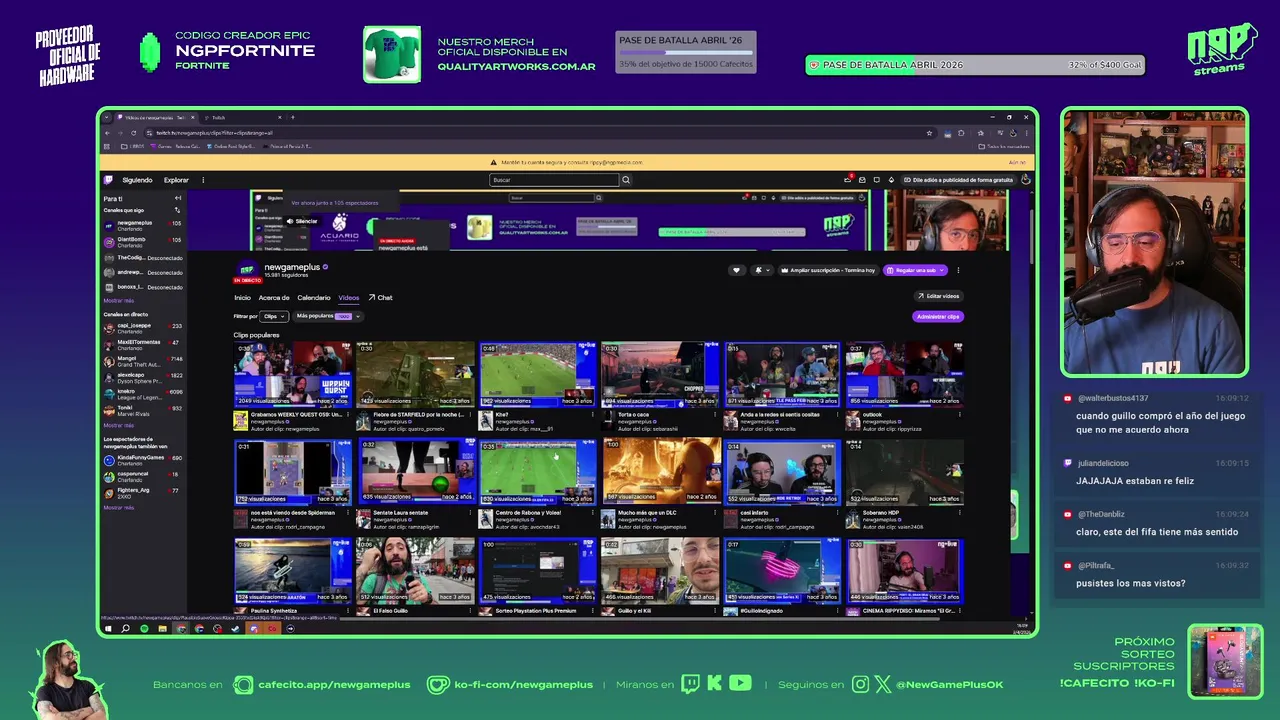This screenshot has height=720, width=1280.
Task: Click Twitch search input field
Action: (554, 180)
